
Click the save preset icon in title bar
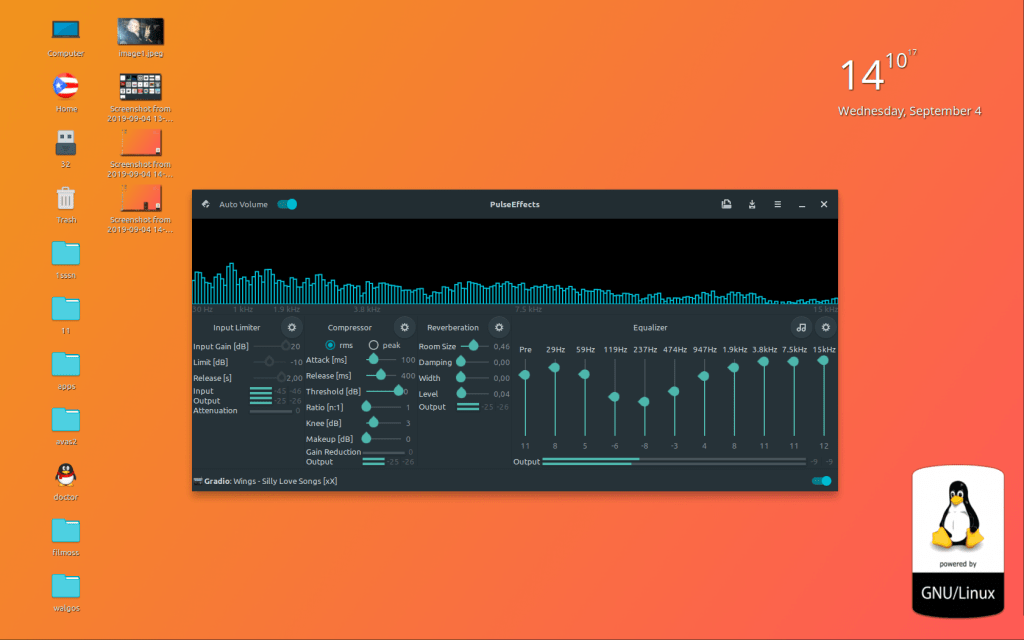click(x=727, y=205)
